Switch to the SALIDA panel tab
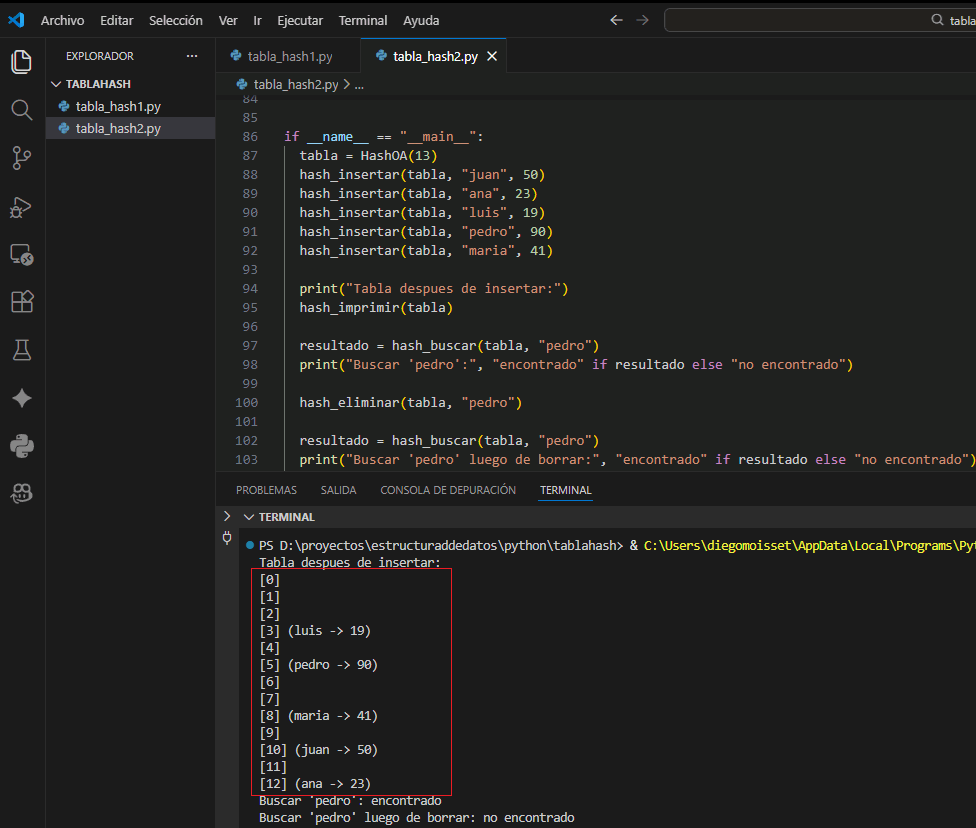The image size is (976, 828). (338, 489)
